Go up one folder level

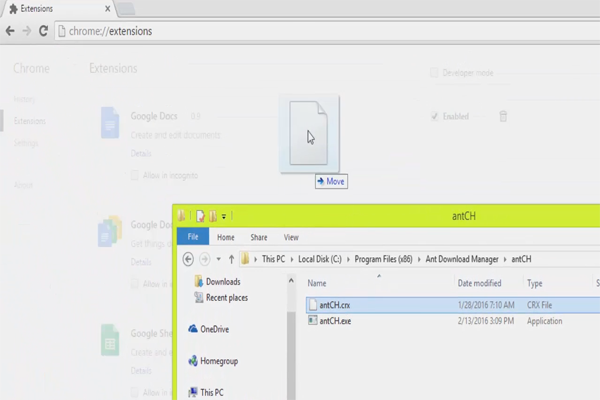click(231, 259)
